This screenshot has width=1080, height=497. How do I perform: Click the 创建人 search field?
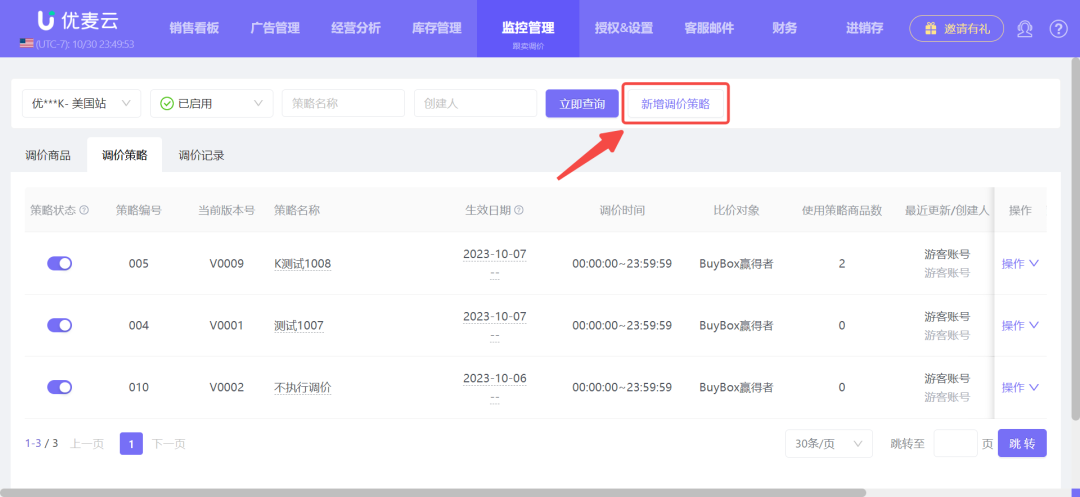[475, 103]
